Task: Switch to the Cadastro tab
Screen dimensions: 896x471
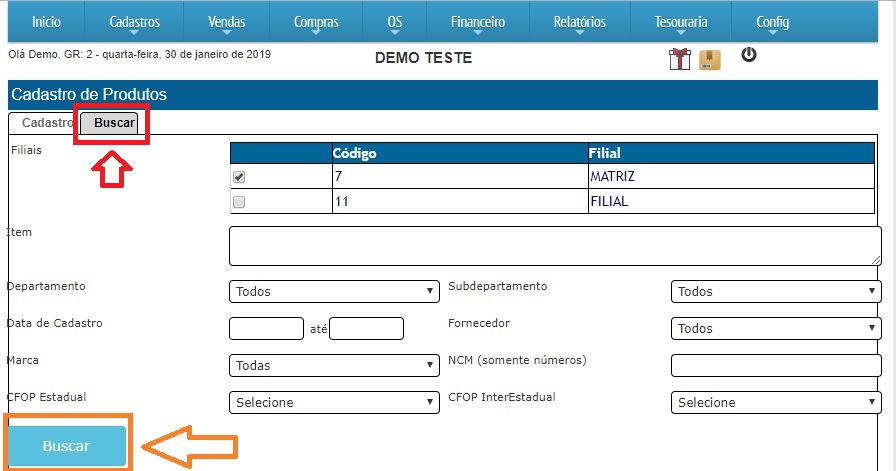Action: pos(46,123)
